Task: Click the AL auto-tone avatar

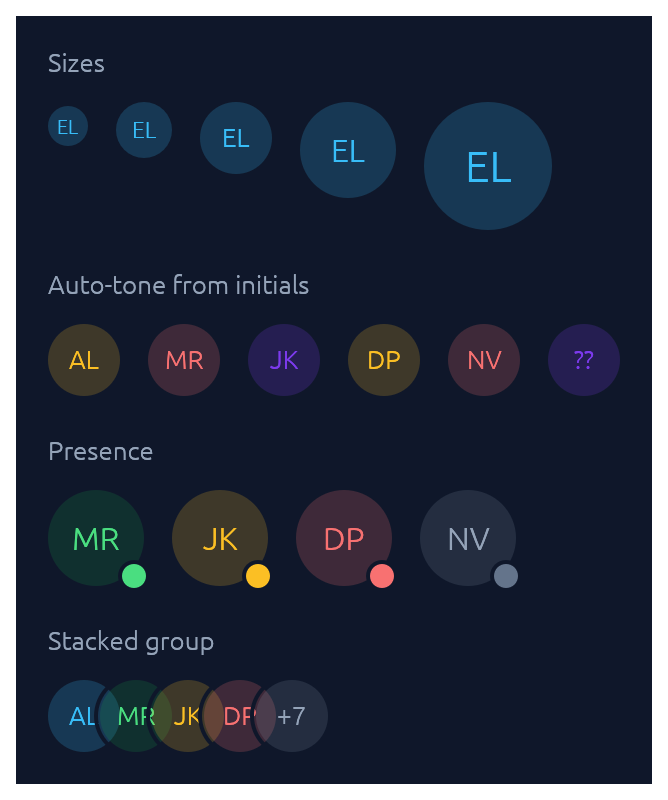Action: click(x=84, y=360)
